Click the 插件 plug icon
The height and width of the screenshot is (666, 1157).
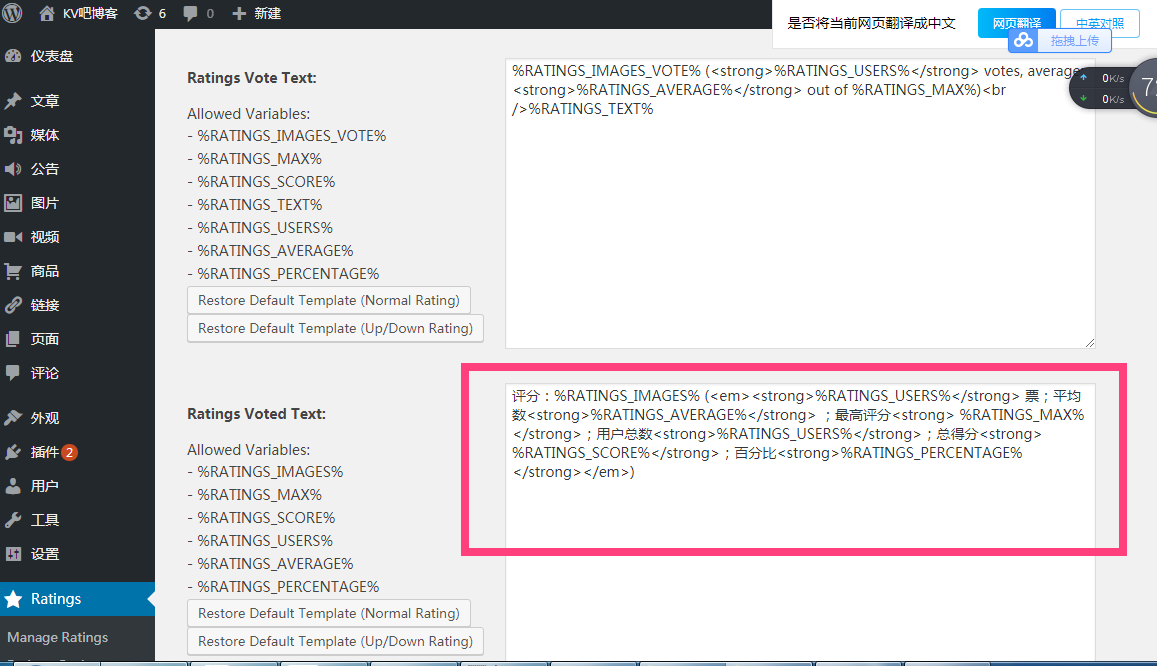pos(13,452)
